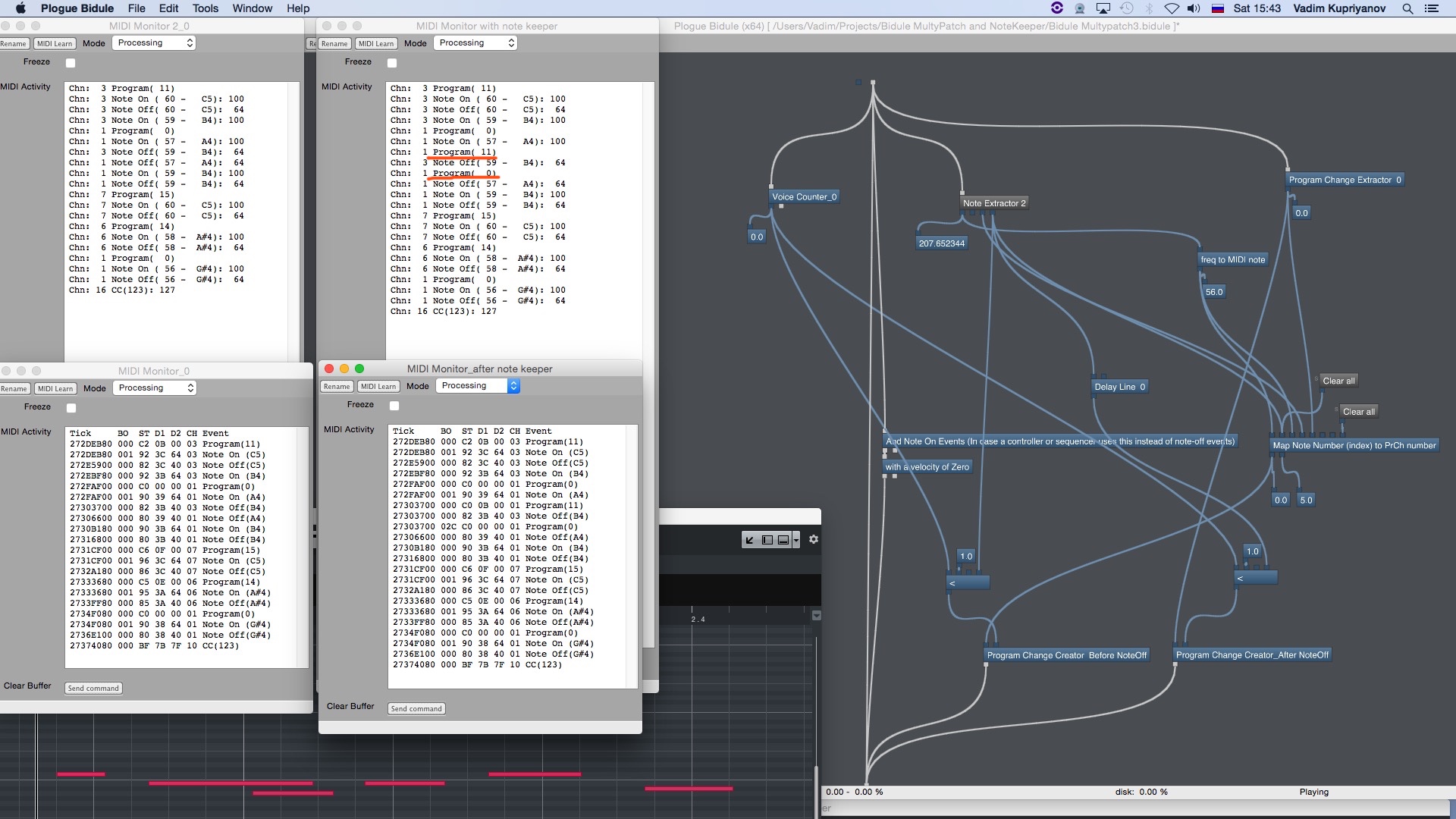Screen dimensions: 1456x819
Task: Toggle the bottom-panel layout icon
Action: pyautogui.click(x=783, y=540)
